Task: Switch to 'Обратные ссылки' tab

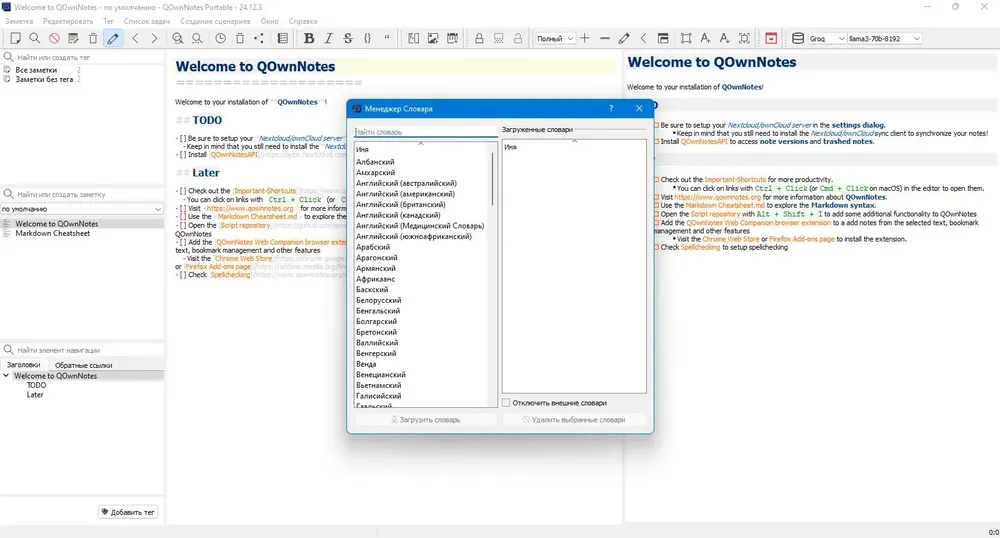Action: point(84,365)
